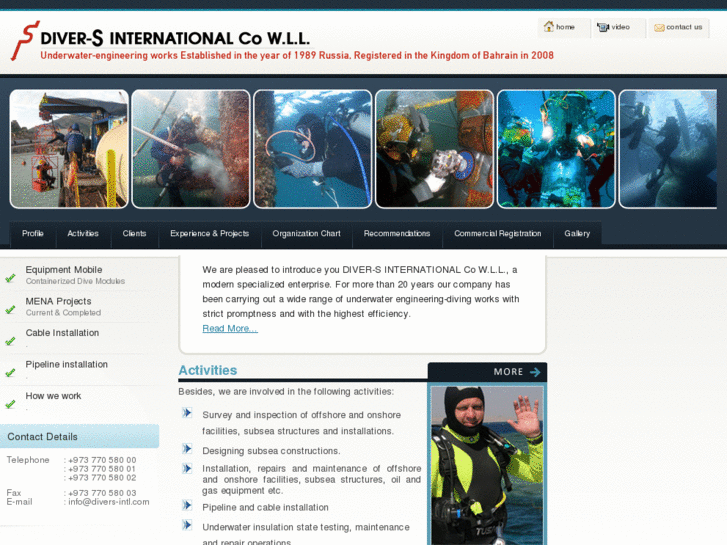Open the video link icon

(603, 27)
